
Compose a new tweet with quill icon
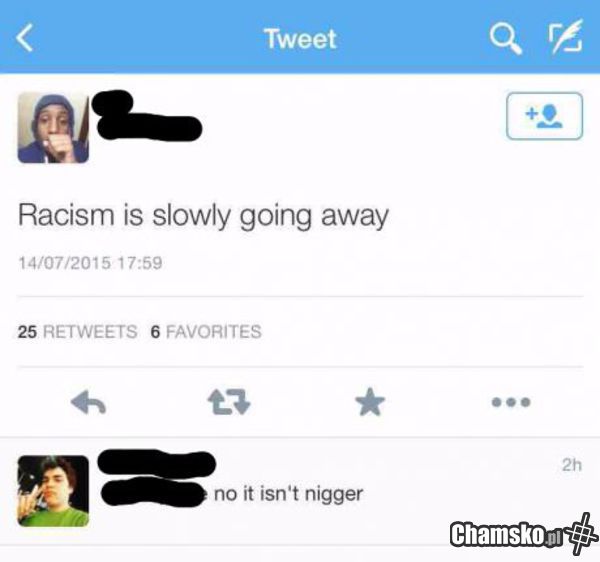tap(566, 37)
